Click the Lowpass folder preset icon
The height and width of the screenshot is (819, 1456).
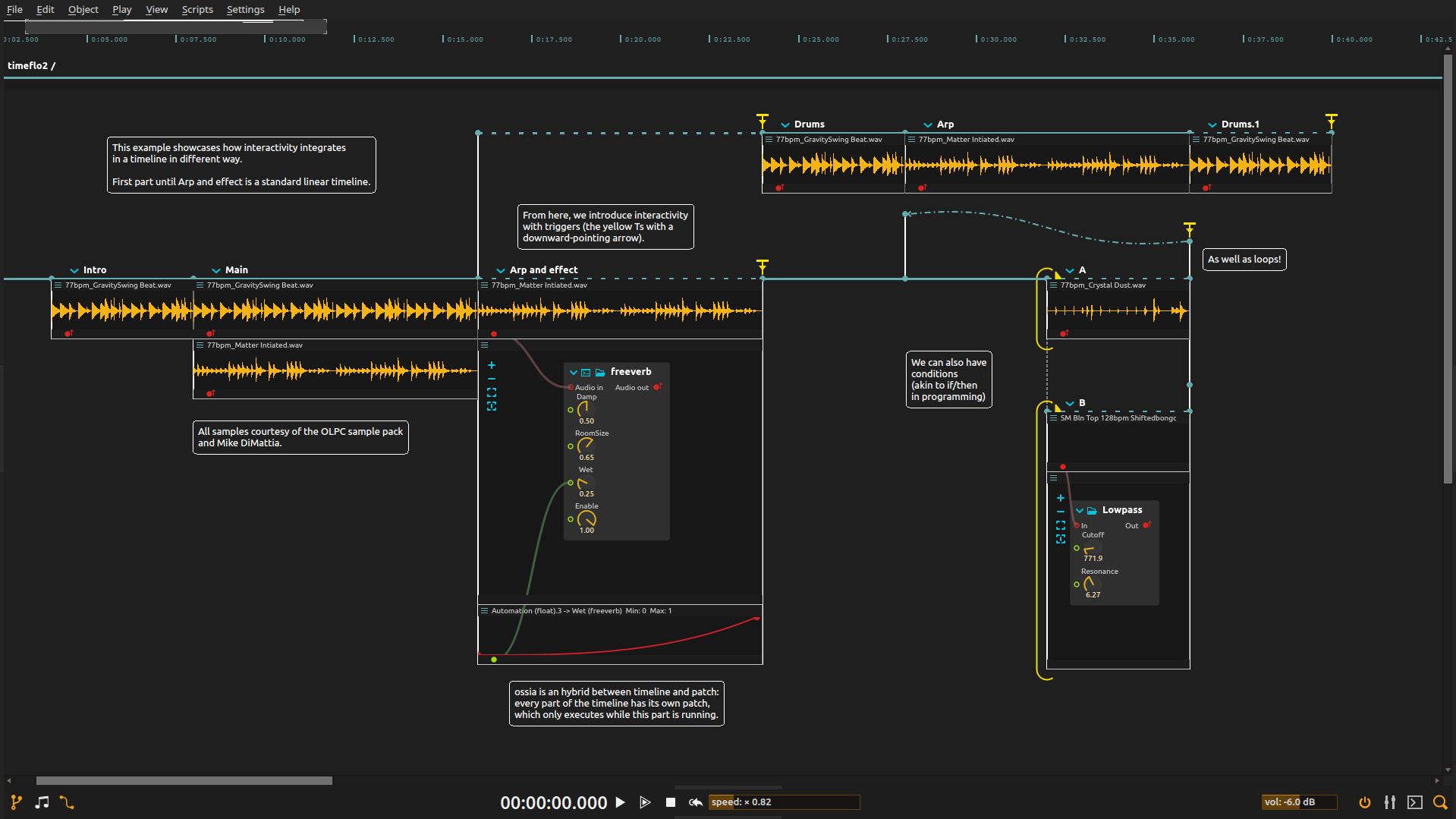point(1092,510)
